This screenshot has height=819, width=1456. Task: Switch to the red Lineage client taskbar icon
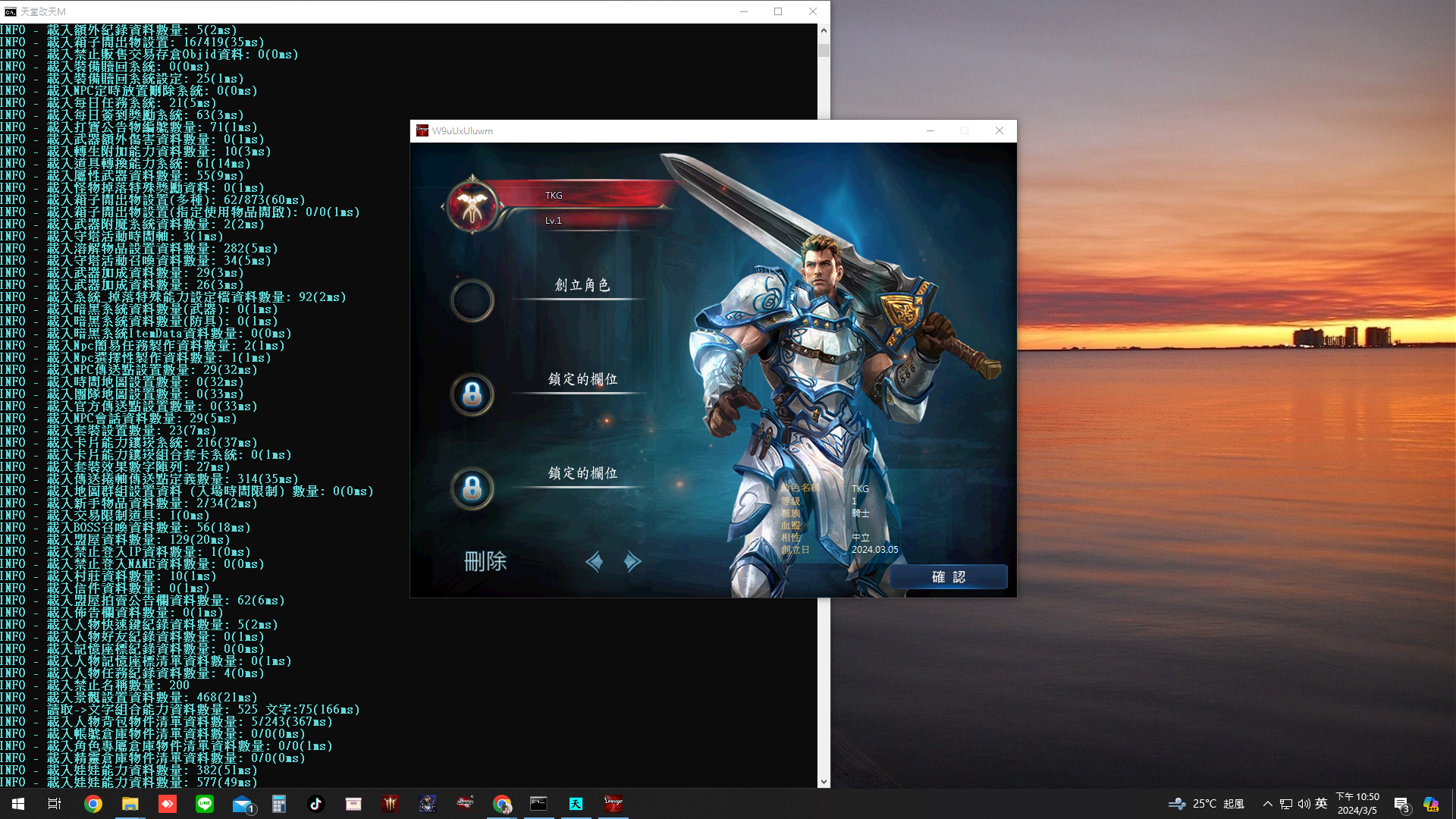(x=613, y=804)
